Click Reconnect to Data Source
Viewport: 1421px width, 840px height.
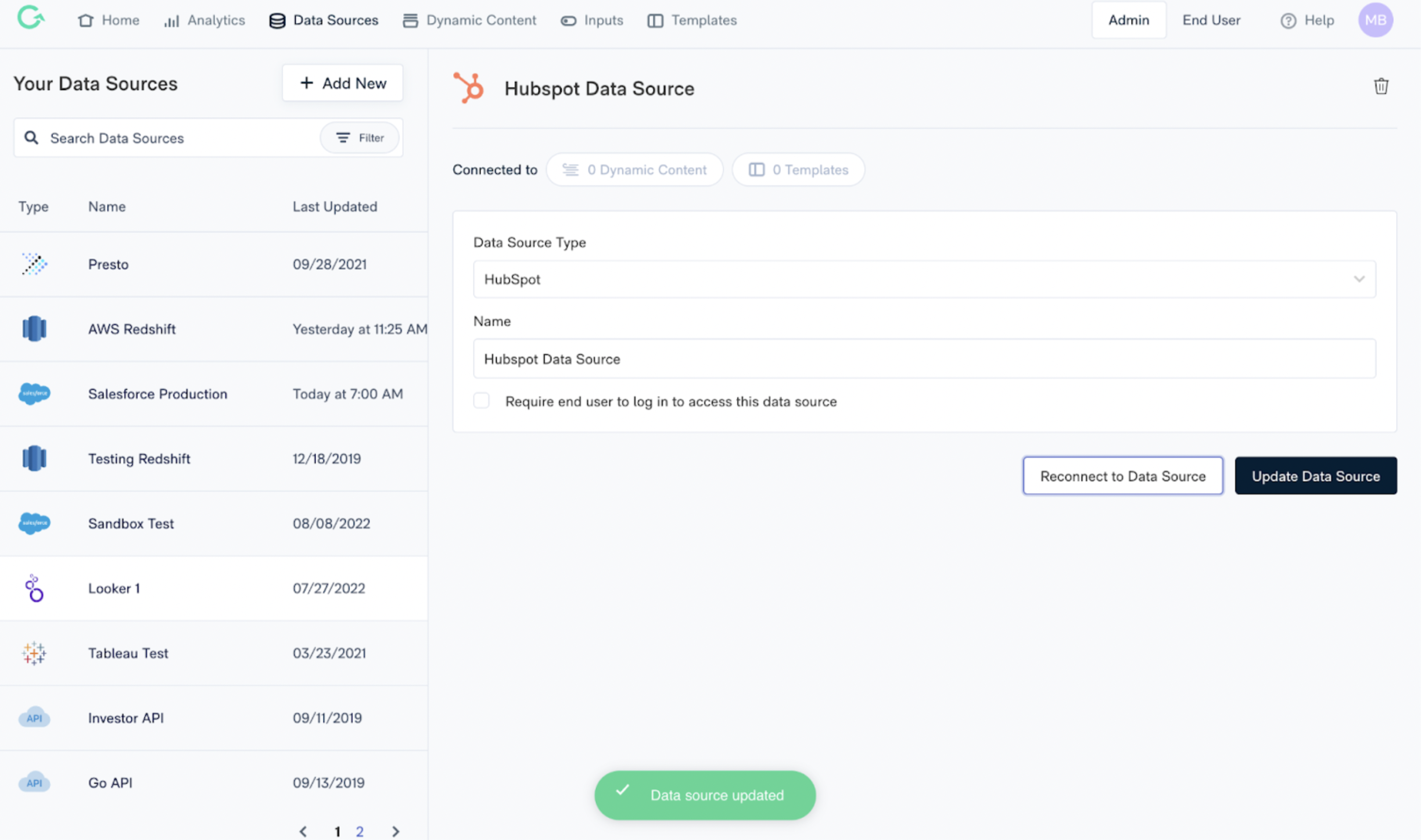pyautogui.click(x=1122, y=476)
